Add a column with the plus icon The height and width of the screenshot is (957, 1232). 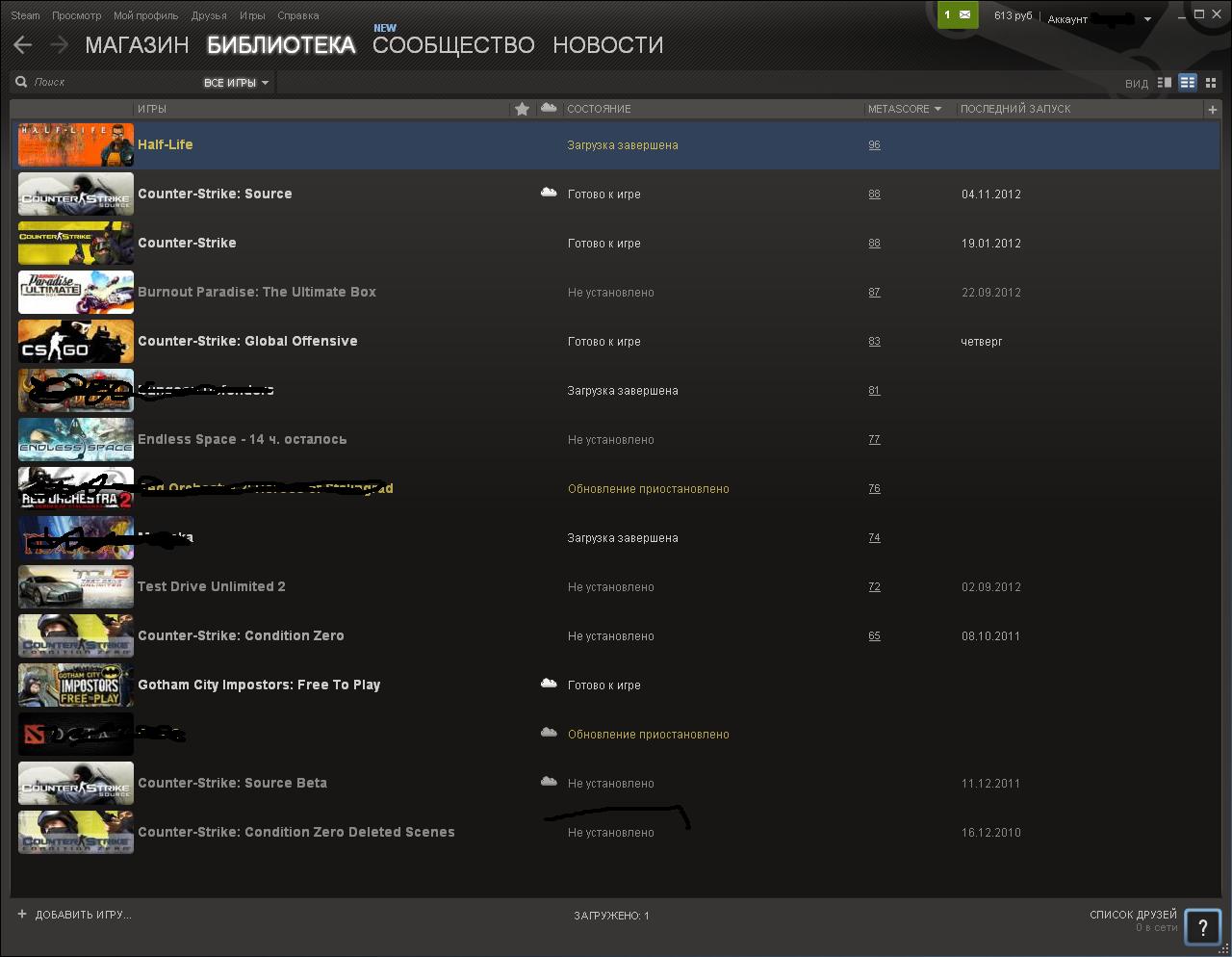[1212, 109]
